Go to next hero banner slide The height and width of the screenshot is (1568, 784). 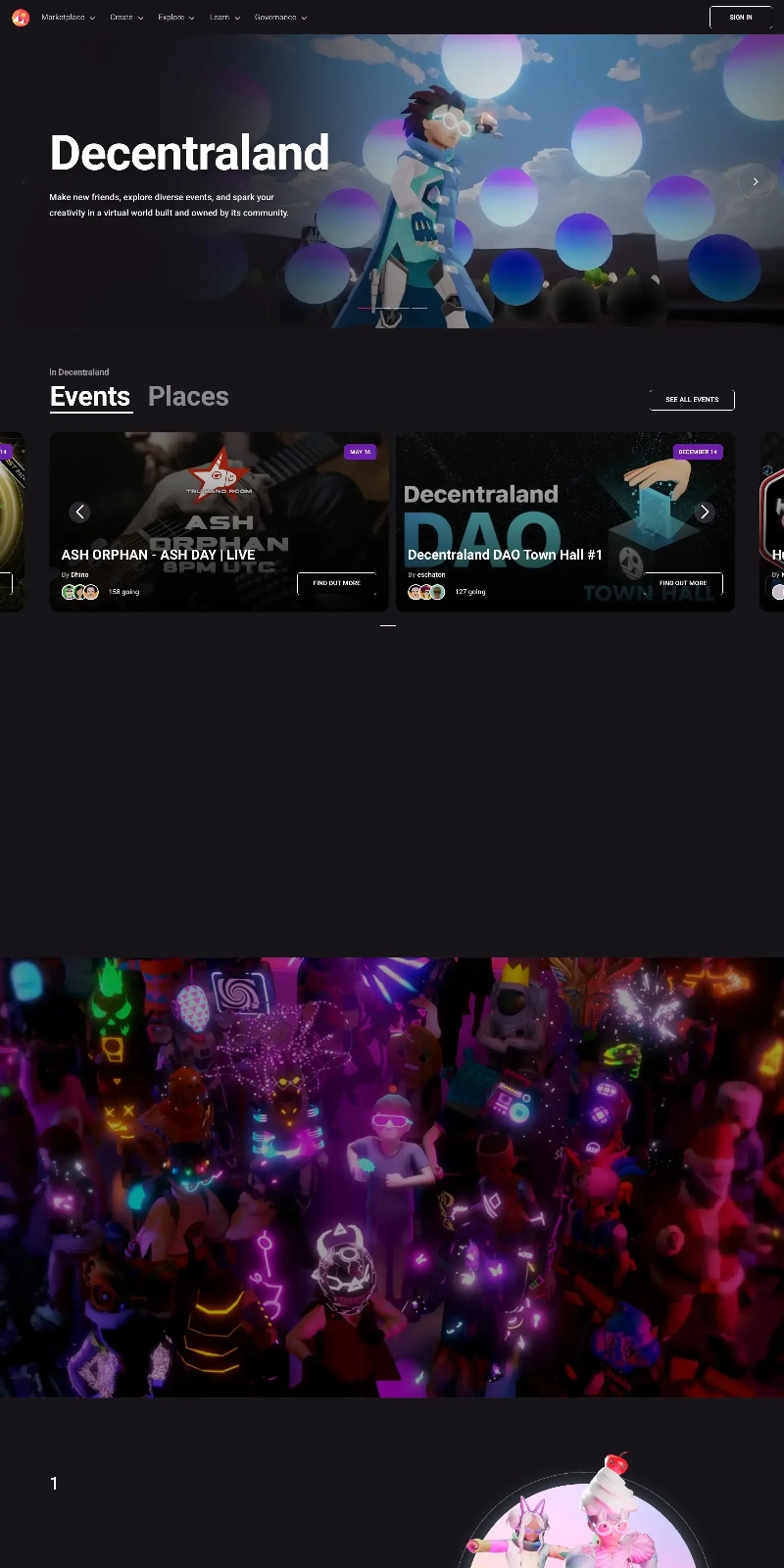pyautogui.click(x=755, y=181)
